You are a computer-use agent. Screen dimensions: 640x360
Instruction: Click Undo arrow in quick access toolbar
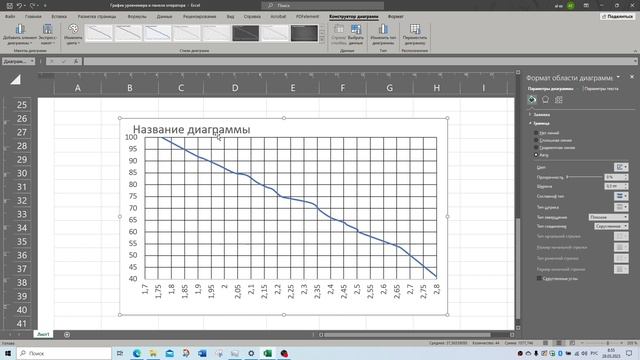19,6
